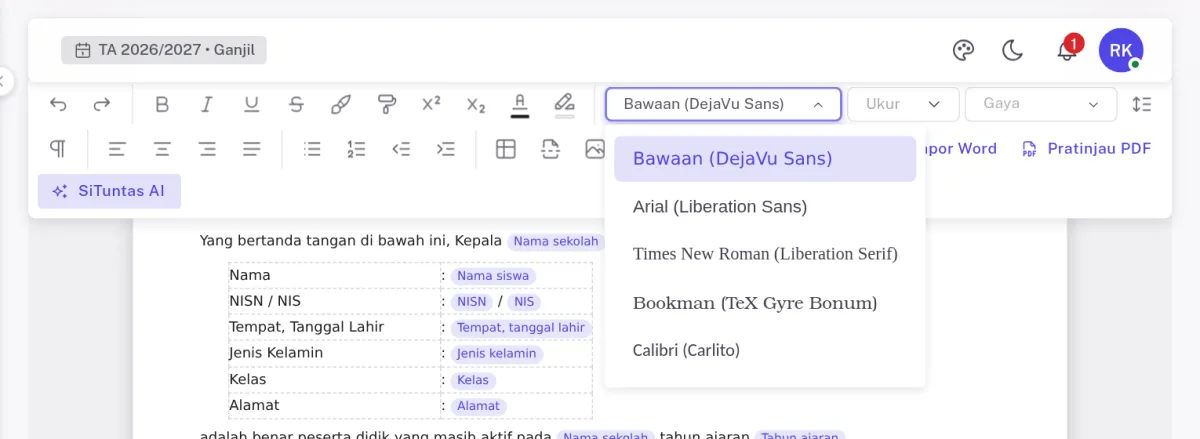The height and width of the screenshot is (439, 1200).
Task: Open the TA 2026/2027 Ganjil period selector
Action: click(x=164, y=50)
